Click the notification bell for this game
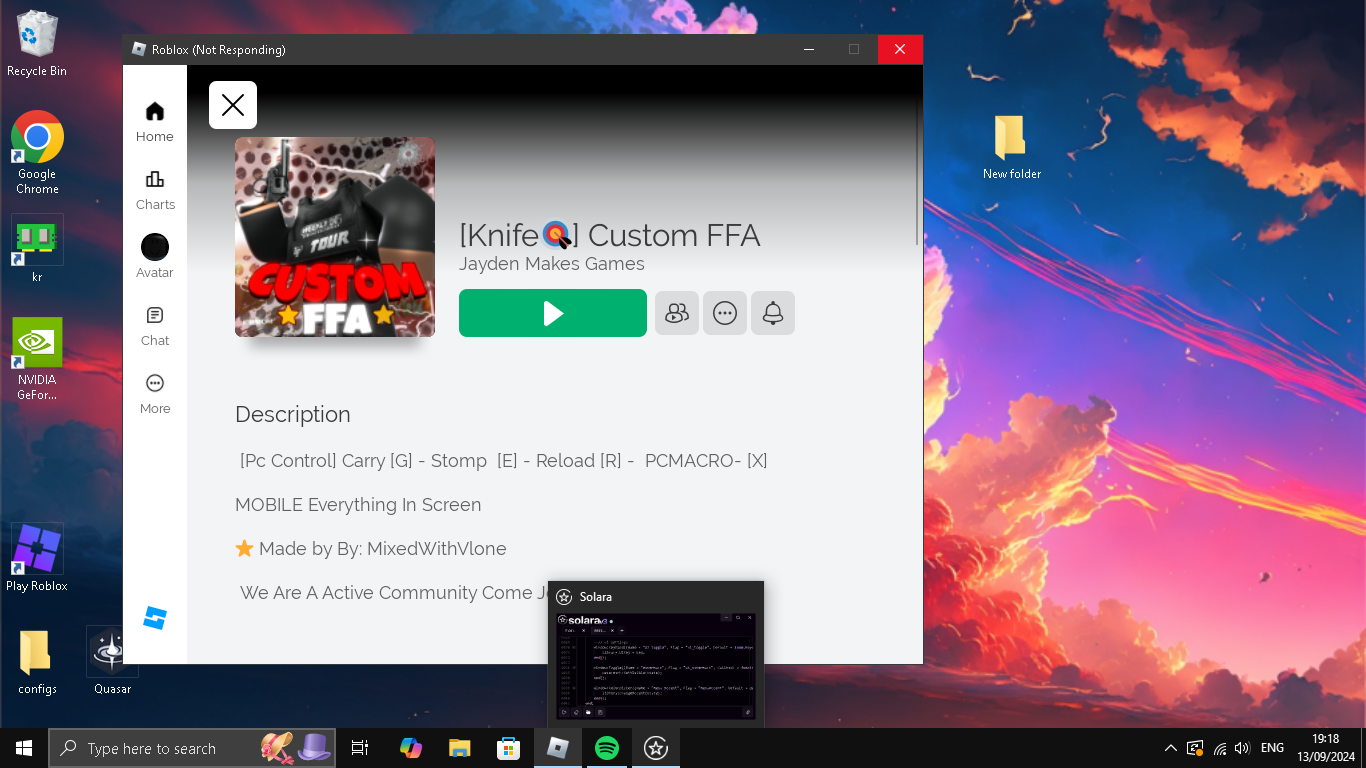Screen dimensions: 1366x768 click(773, 313)
